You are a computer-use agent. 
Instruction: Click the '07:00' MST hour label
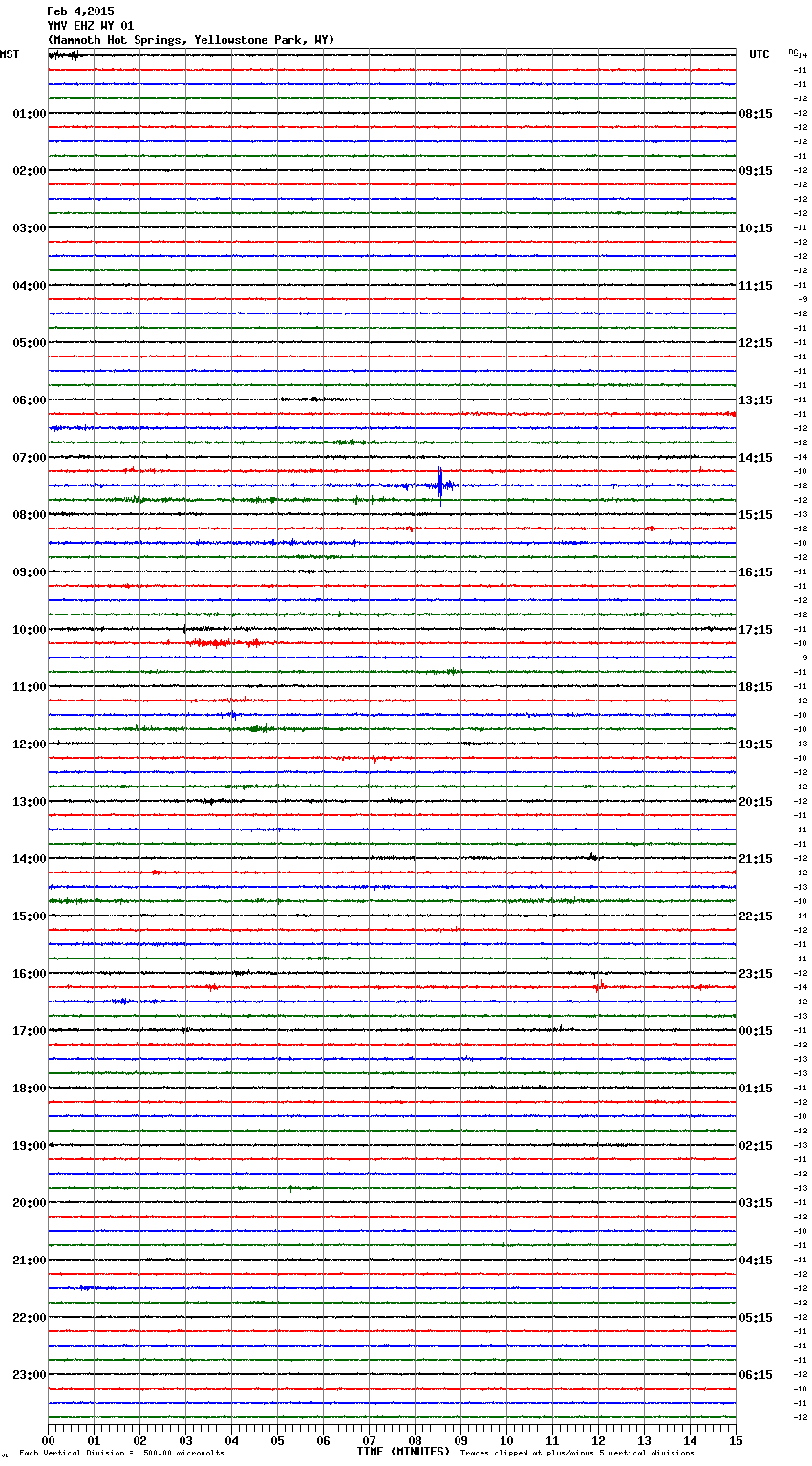pos(29,458)
